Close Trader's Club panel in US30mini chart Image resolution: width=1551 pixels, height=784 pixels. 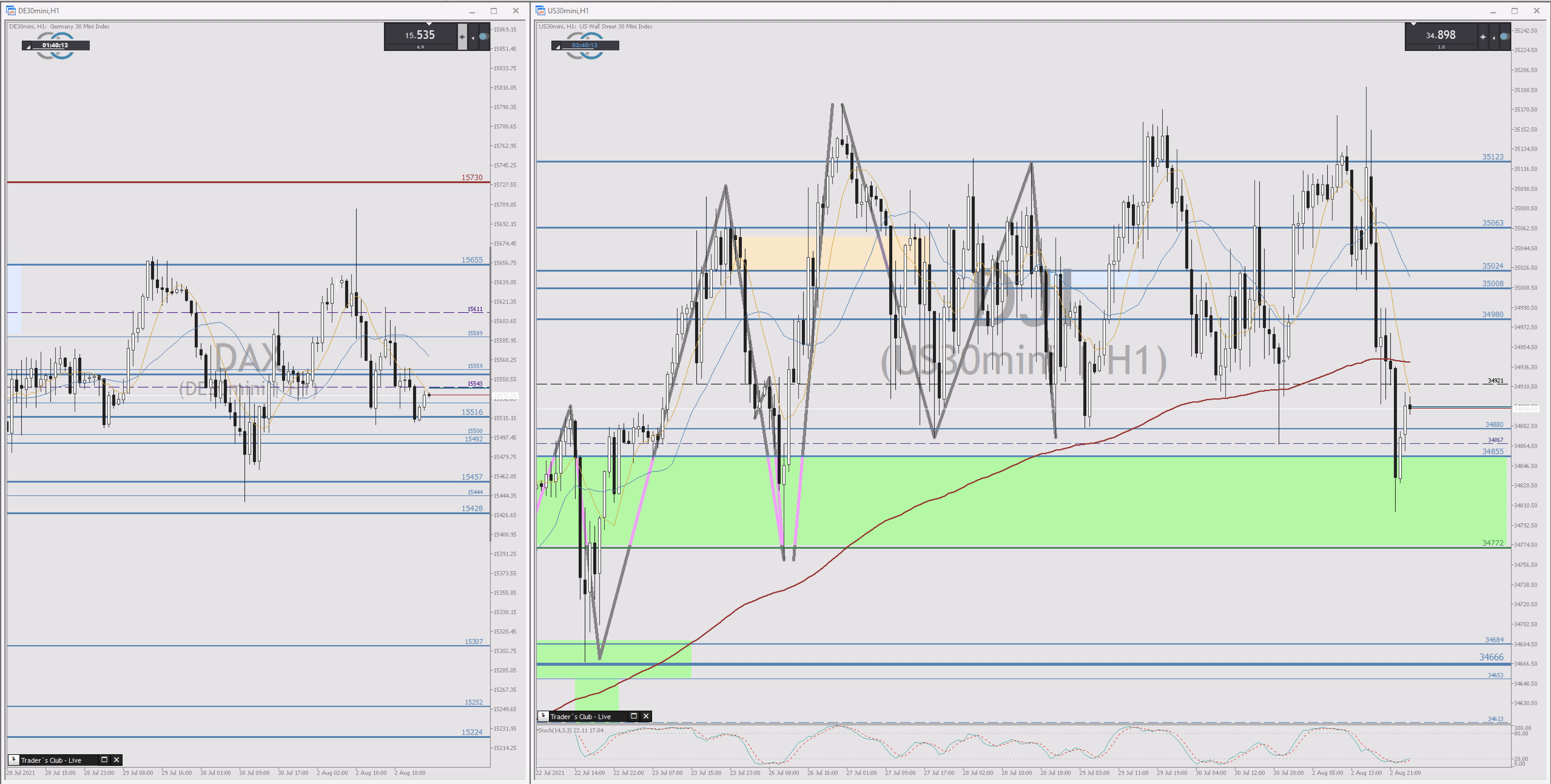[x=646, y=716]
